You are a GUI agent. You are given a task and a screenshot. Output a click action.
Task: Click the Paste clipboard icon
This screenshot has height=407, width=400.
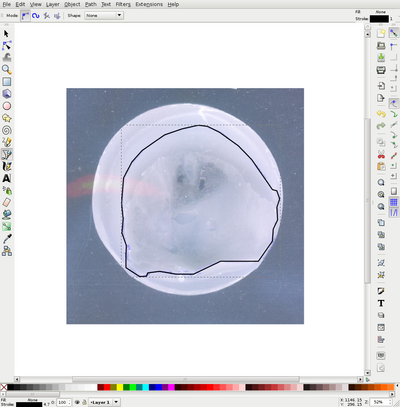click(381, 166)
